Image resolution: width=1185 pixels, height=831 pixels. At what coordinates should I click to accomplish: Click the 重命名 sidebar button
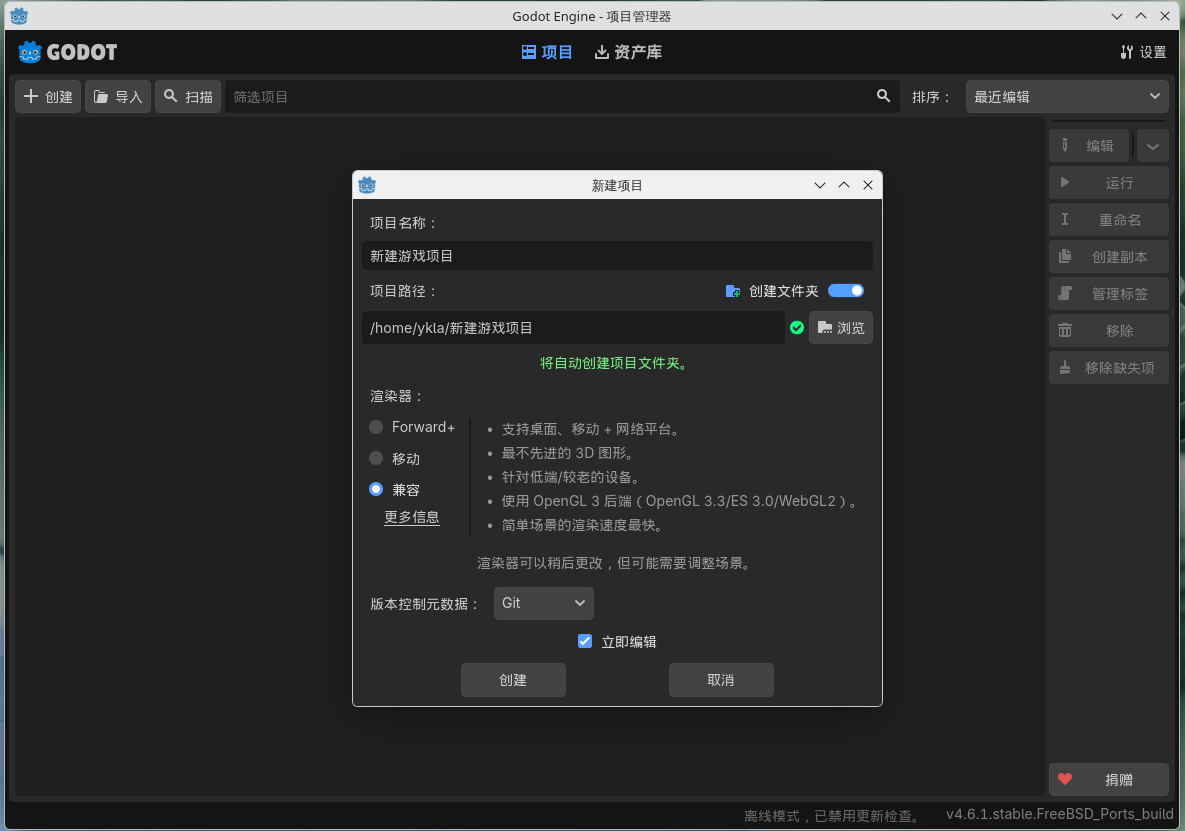(x=1109, y=220)
